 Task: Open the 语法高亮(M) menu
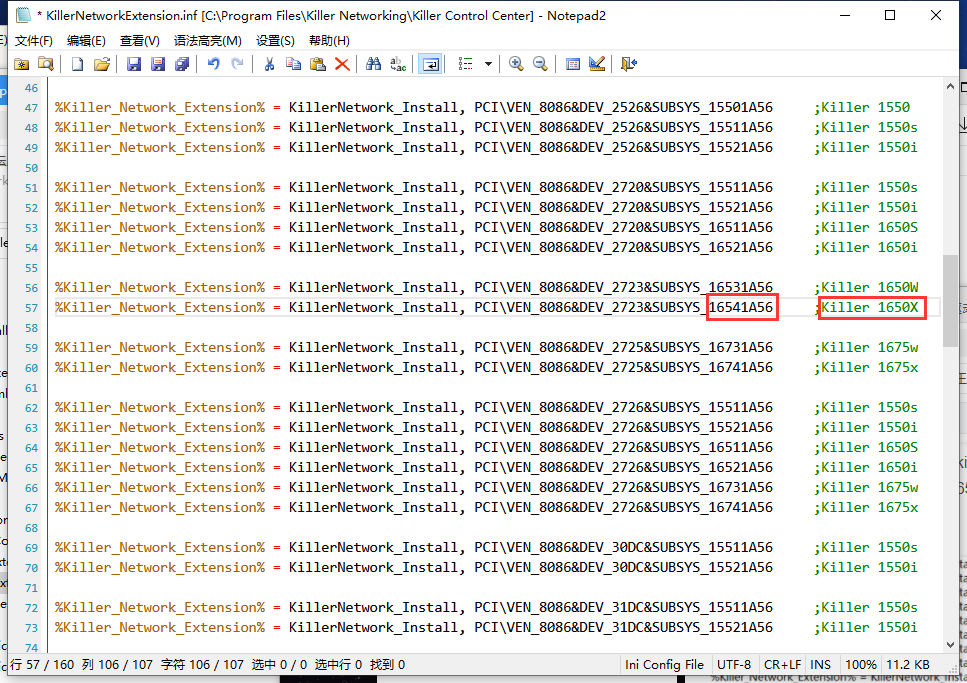pyautogui.click(x=208, y=41)
